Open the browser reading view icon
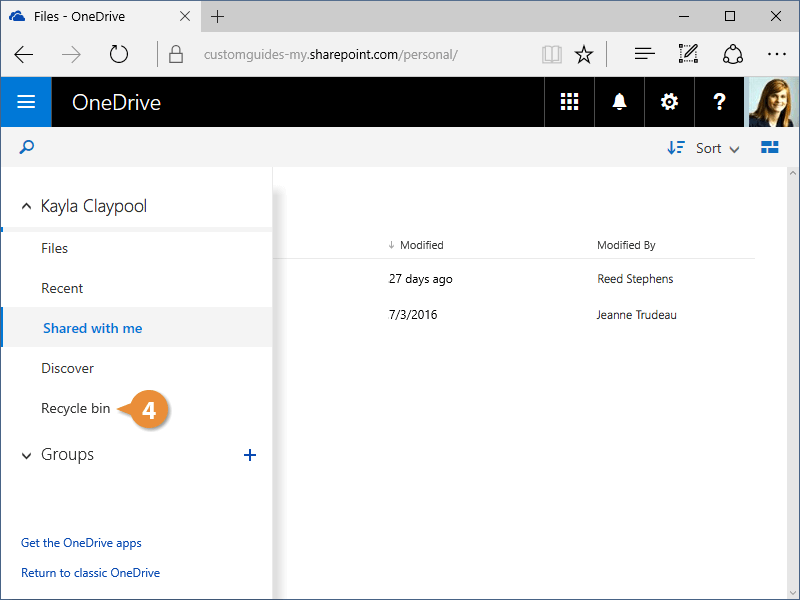 tap(552, 54)
